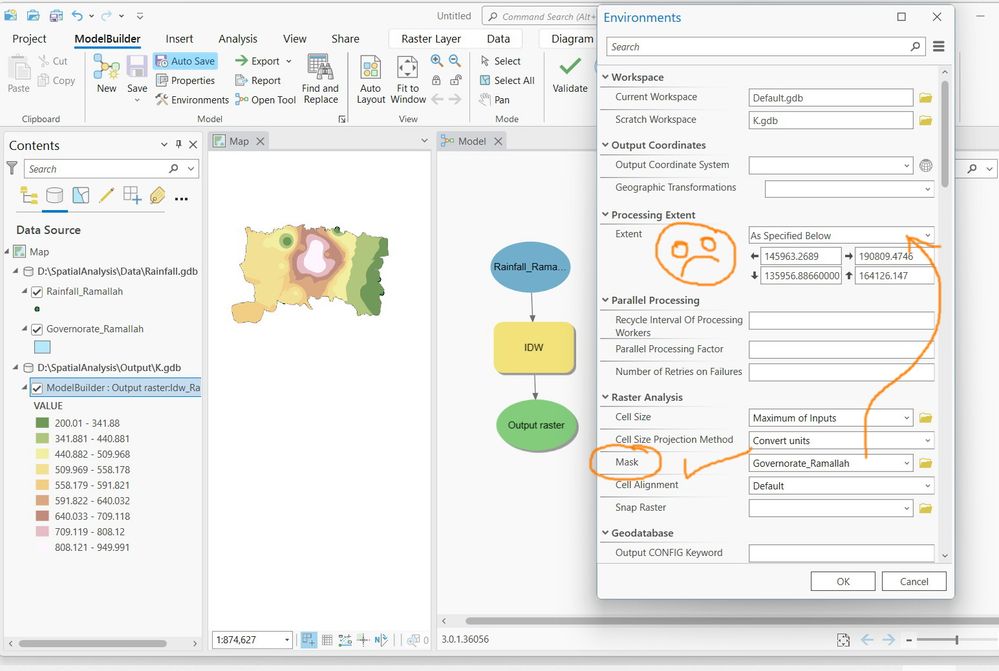Open model Properties
Image resolution: width=999 pixels, height=671 pixels.
click(x=185, y=80)
